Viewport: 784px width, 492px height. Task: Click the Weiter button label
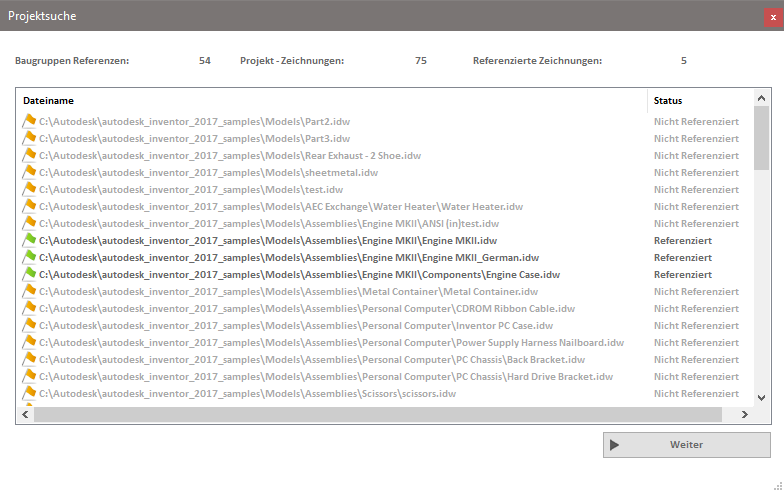coord(686,444)
